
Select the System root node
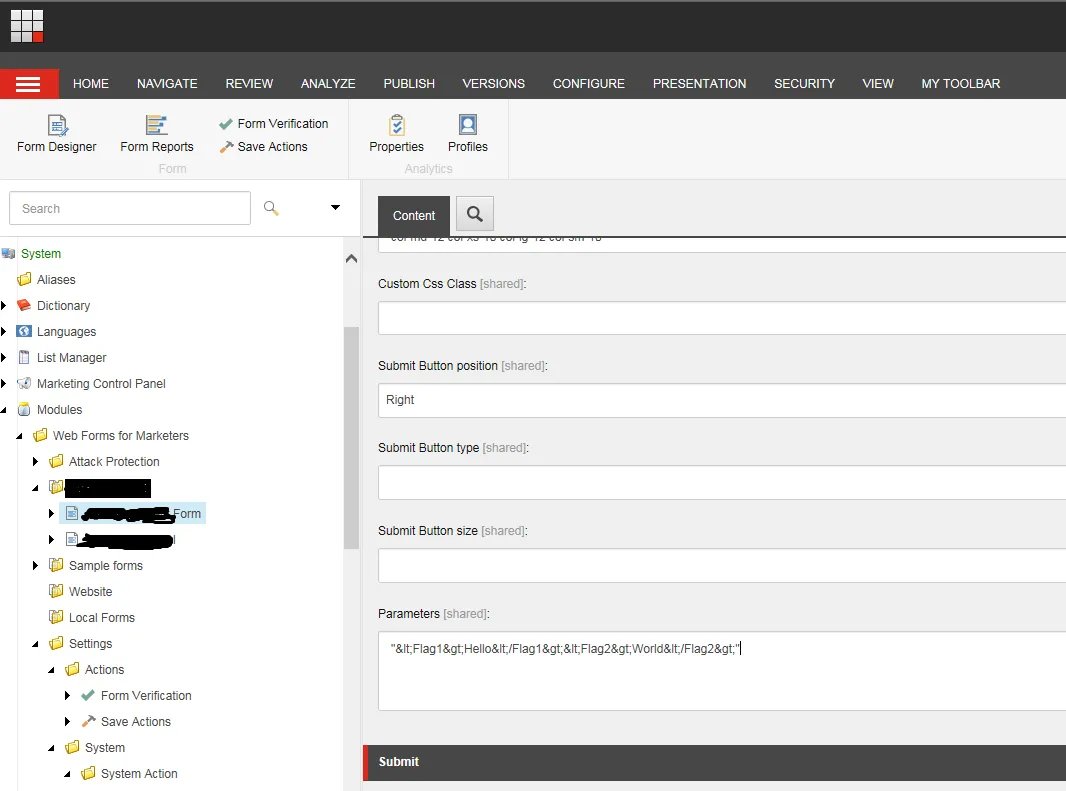tap(41, 254)
